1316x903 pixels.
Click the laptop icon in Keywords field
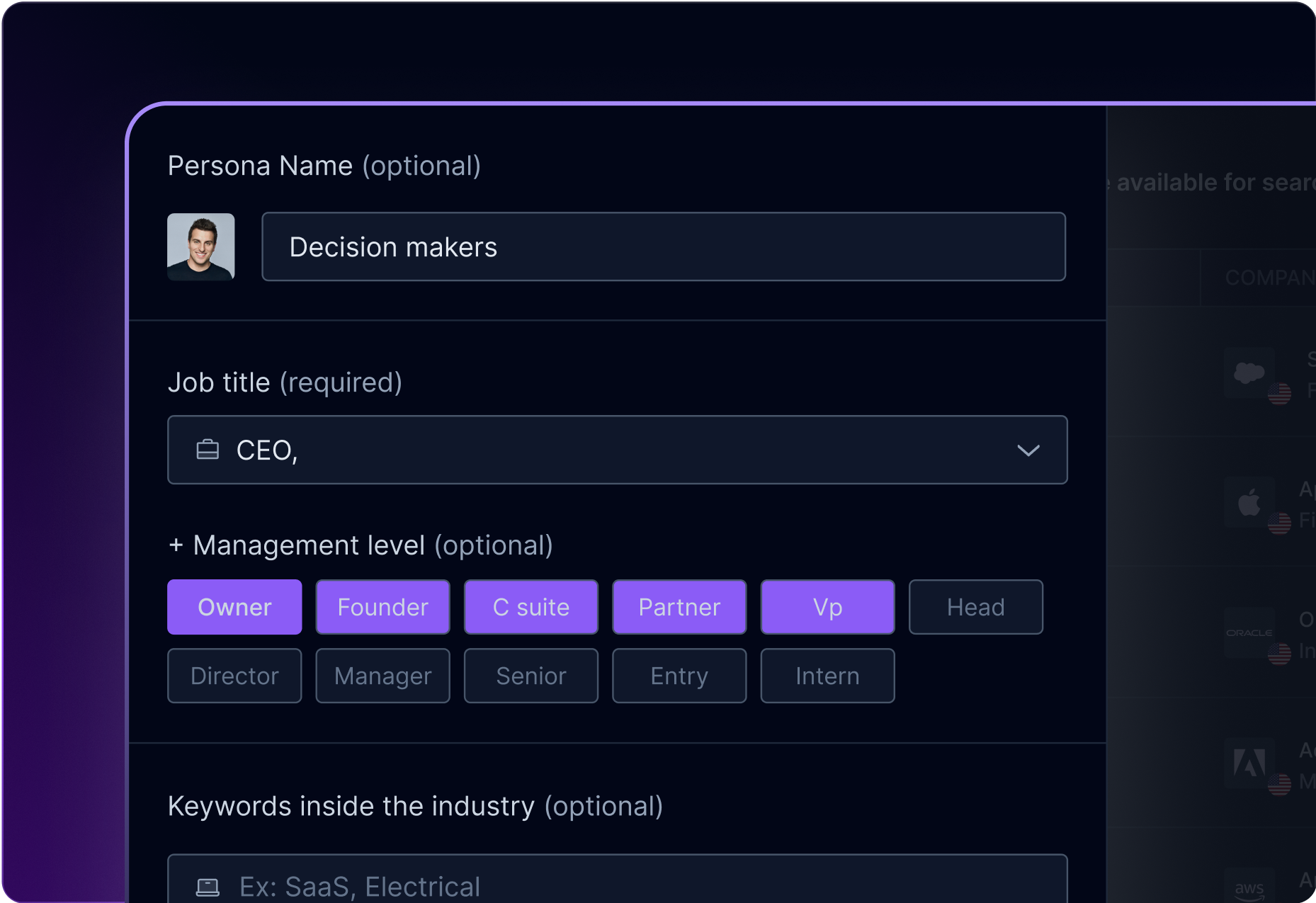coord(208,887)
